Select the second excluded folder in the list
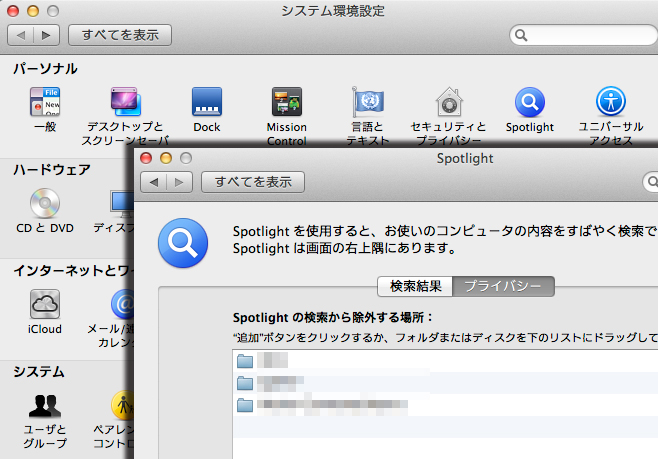 pyautogui.click(x=445, y=383)
